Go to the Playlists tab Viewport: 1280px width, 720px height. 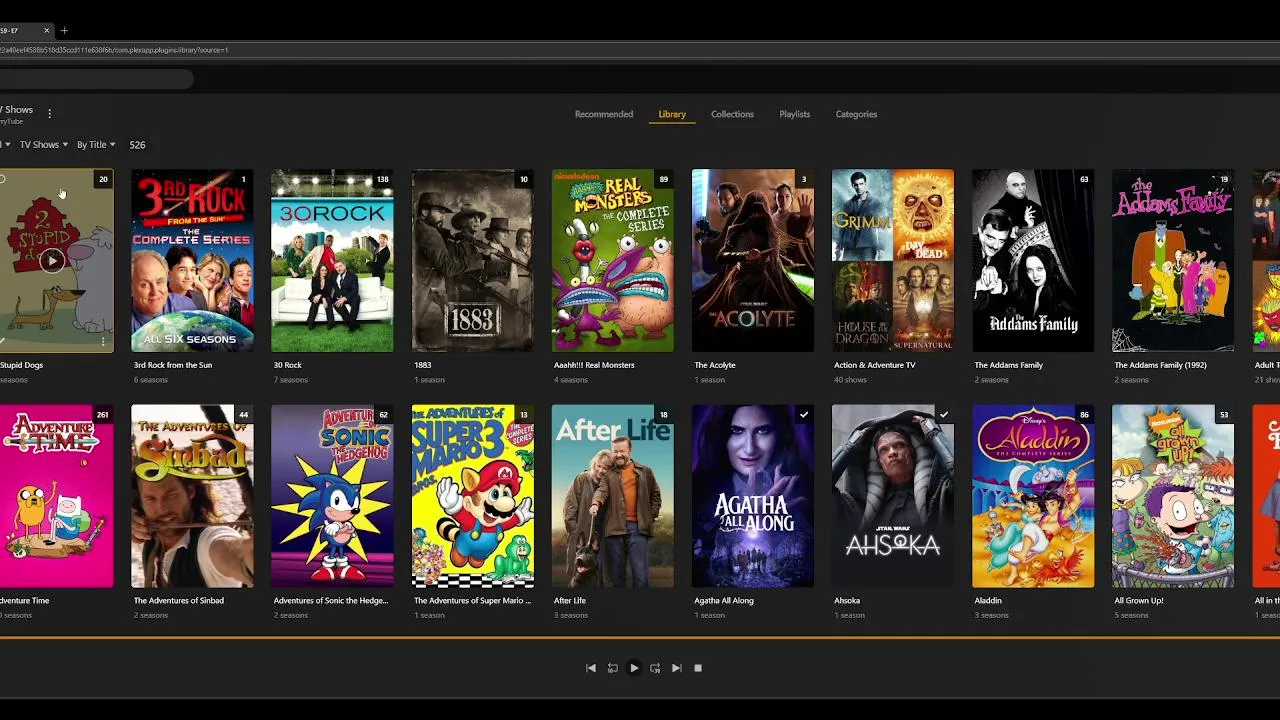point(795,114)
